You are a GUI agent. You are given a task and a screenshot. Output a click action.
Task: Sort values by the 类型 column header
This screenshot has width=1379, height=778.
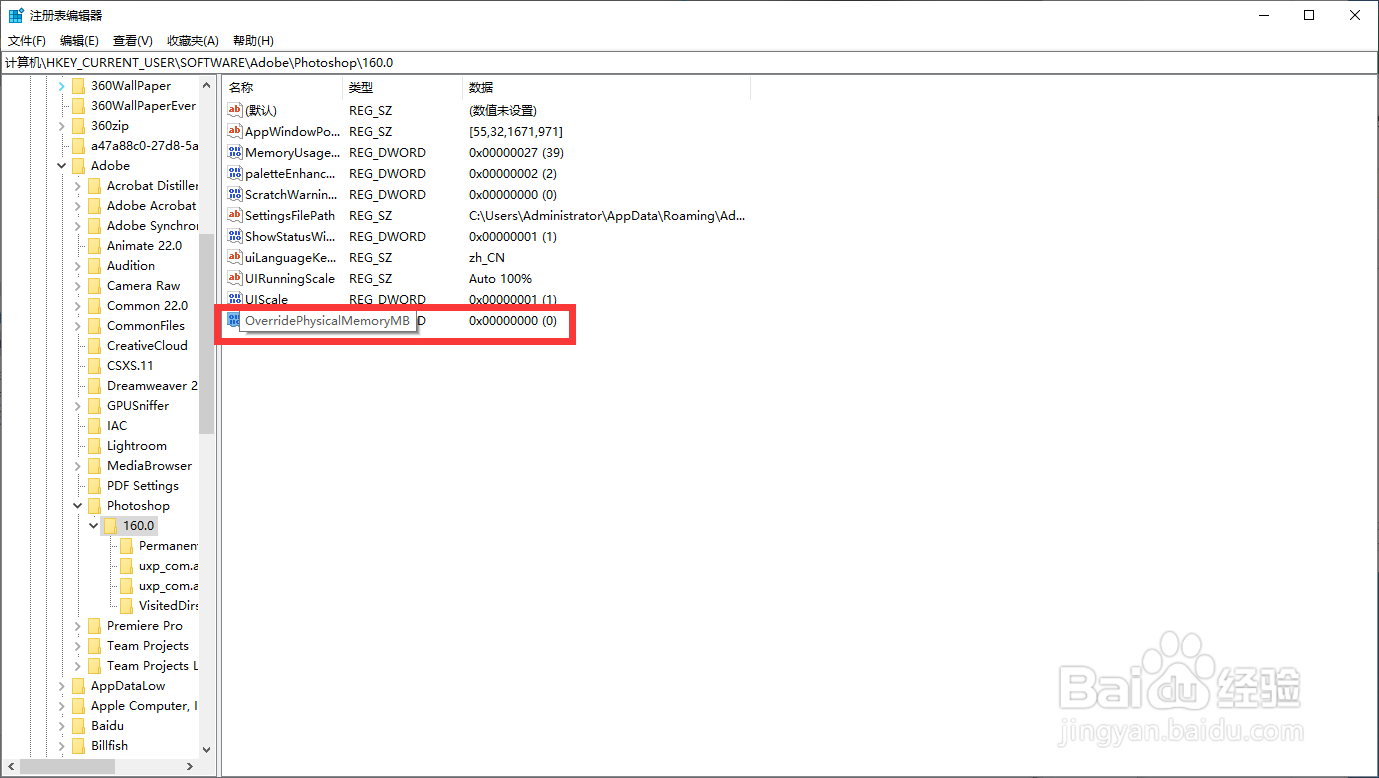tap(403, 88)
